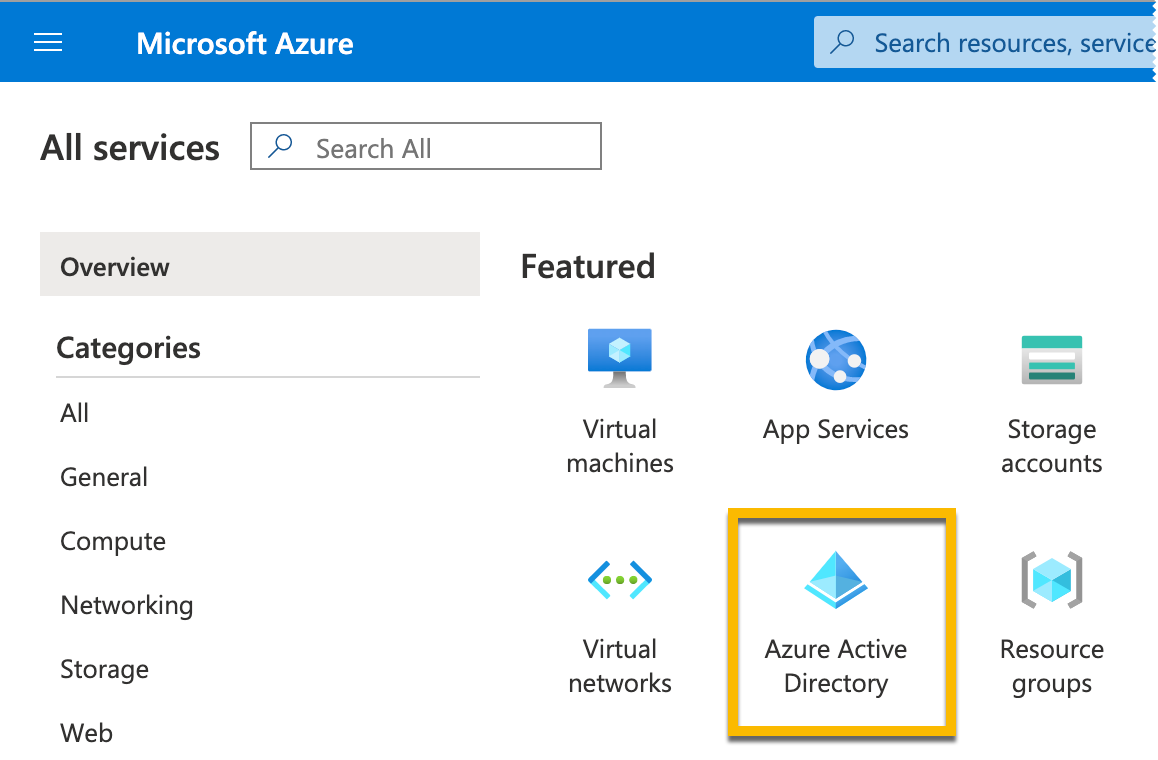Click the Virtual networks icon
Image resolution: width=1158 pixels, height=760 pixels.
[x=620, y=580]
